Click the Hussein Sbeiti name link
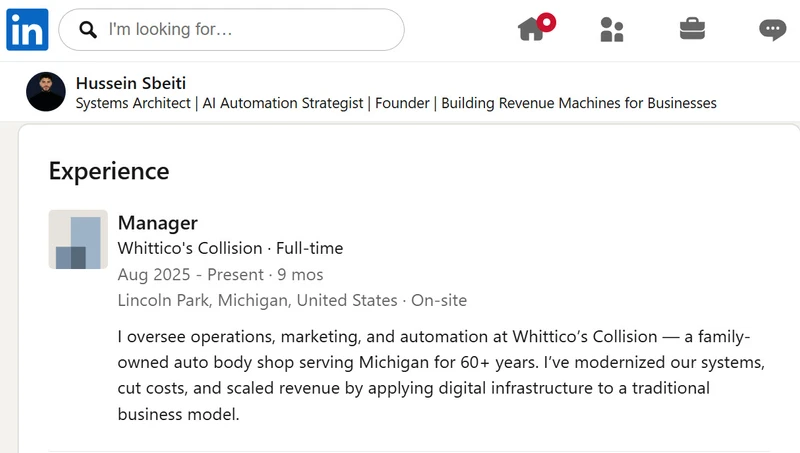The image size is (800, 453). click(x=131, y=83)
